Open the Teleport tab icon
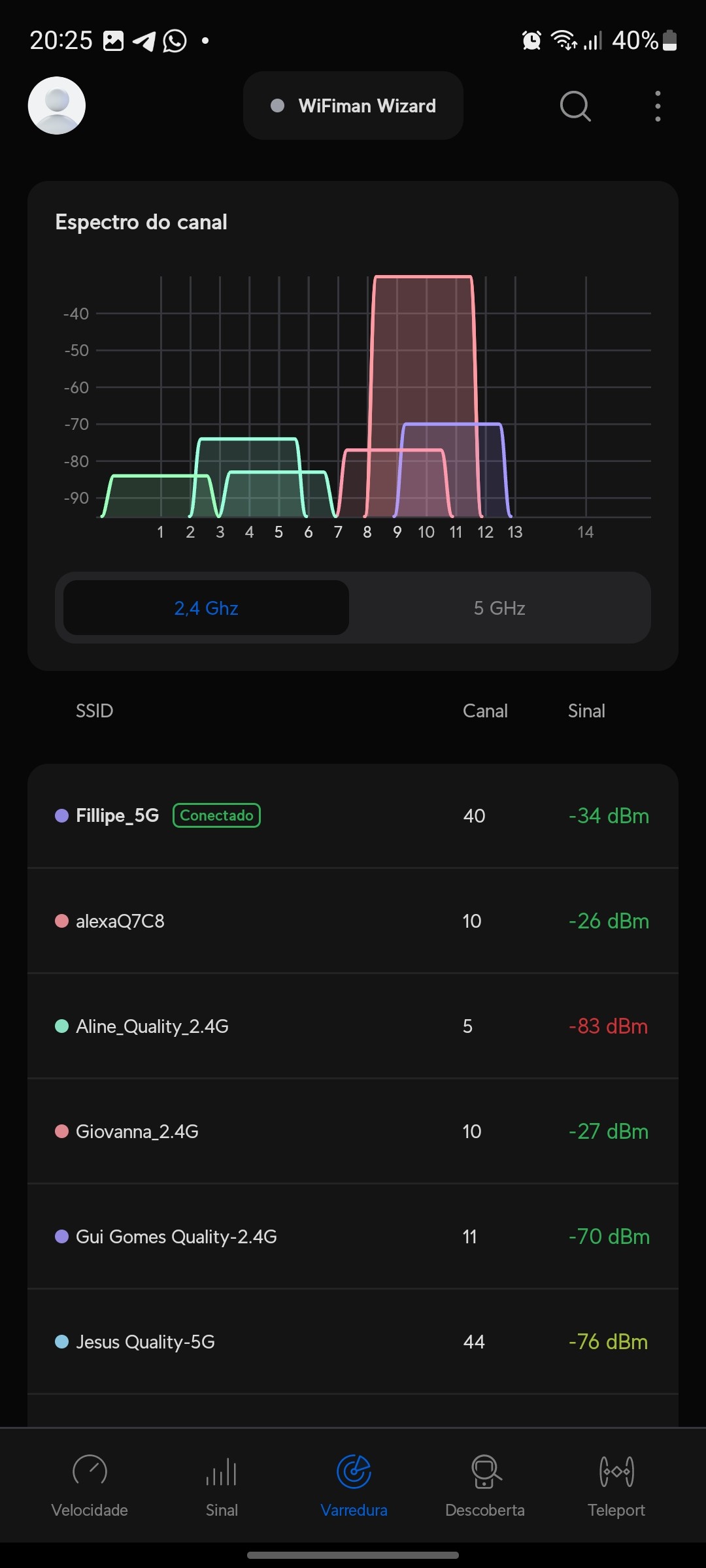Viewport: 706px width, 1568px height. point(616,1472)
